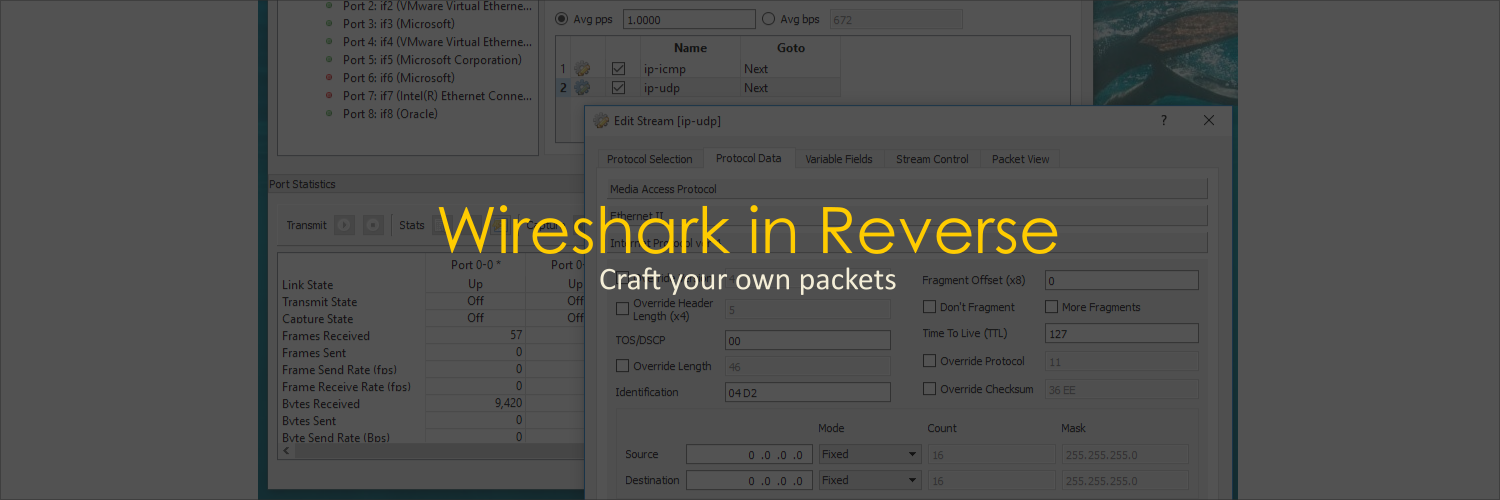Select stream row number 1
The width and height of the screenshot is (1500, 500).
tap(563, 69)
